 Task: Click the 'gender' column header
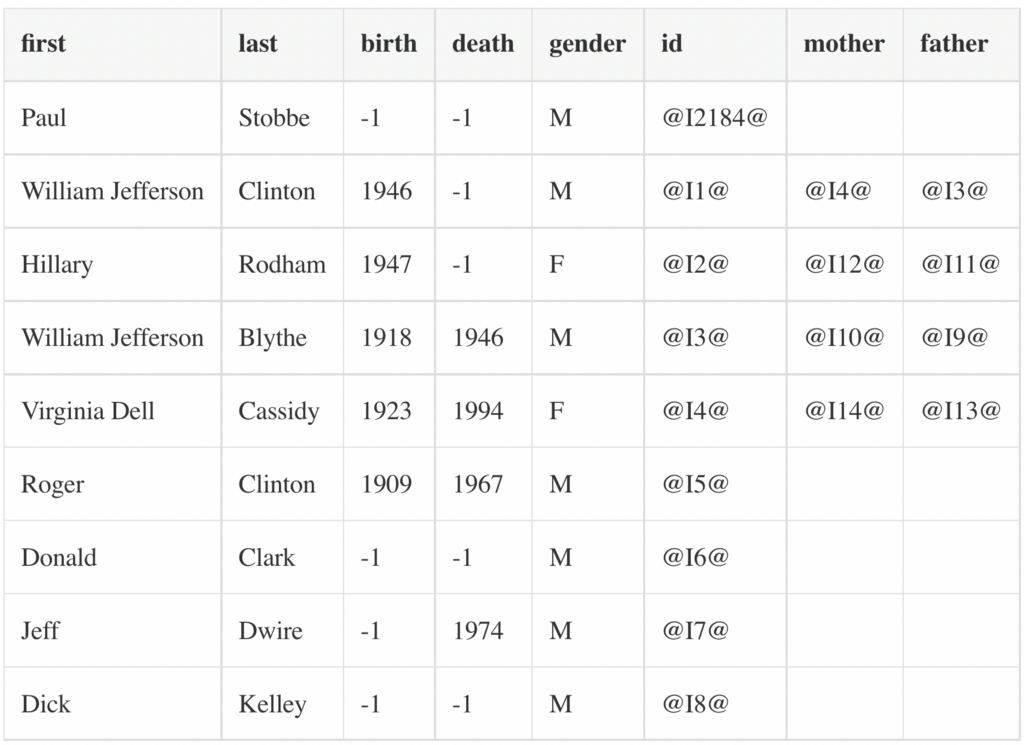[587, 44]
